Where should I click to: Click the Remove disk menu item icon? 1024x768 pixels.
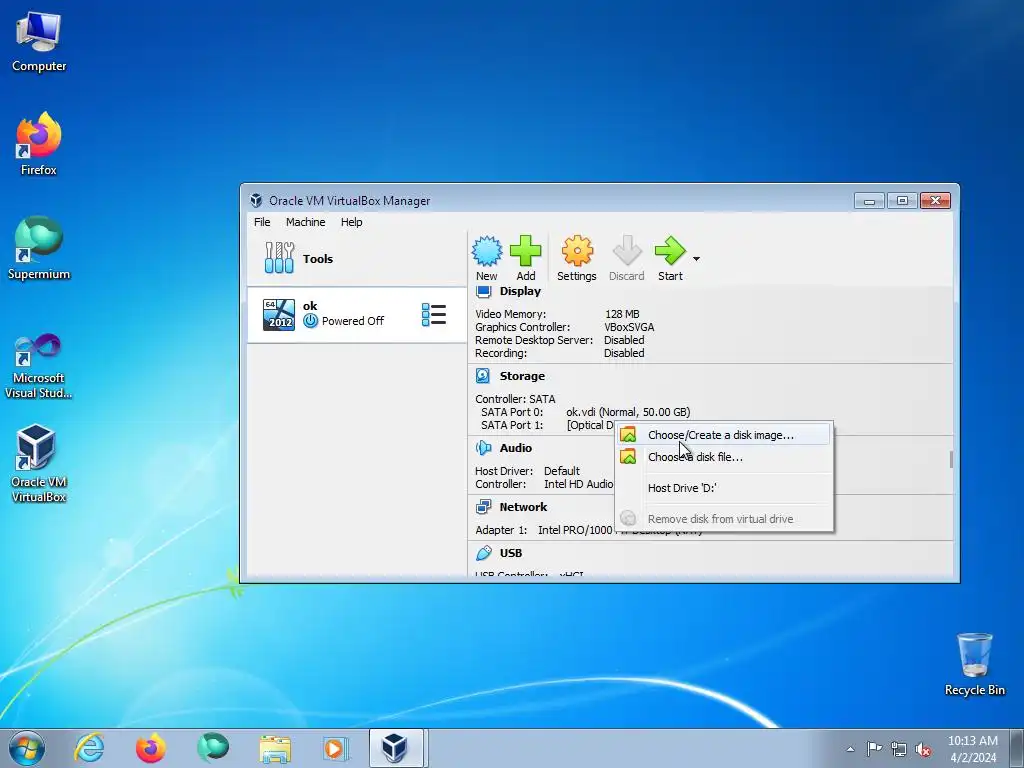pyautogui.click(x=628, y=519)
